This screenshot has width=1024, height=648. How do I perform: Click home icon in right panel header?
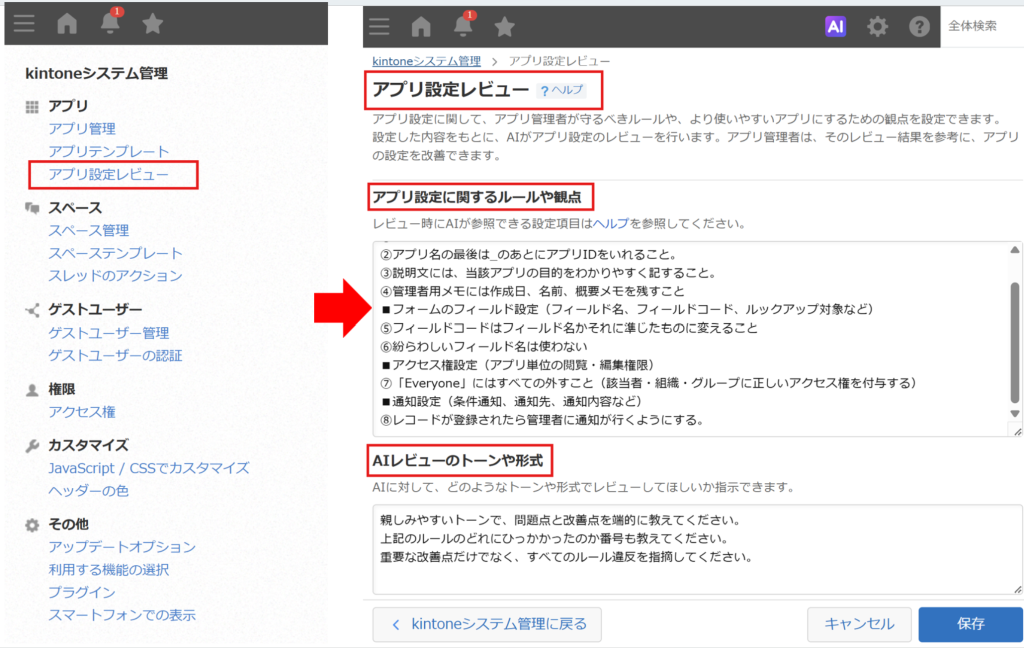(x=421, y=27)
